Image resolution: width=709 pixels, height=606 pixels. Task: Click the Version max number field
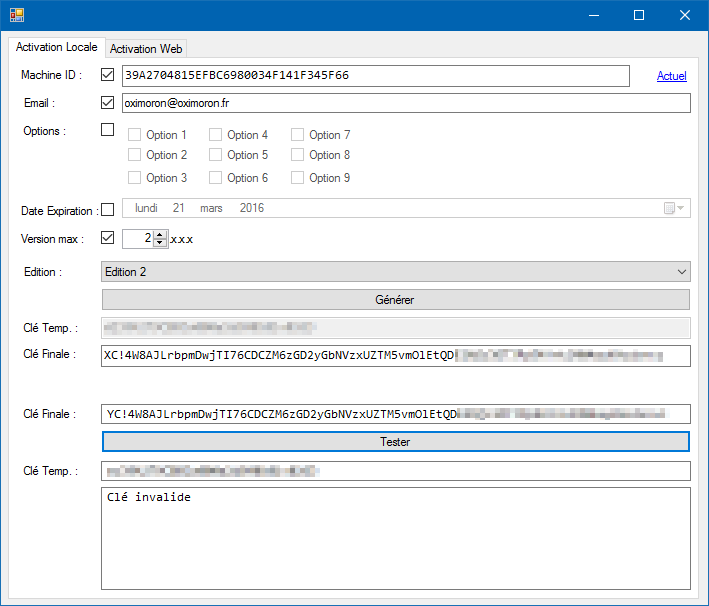click(x=138, y=239)
